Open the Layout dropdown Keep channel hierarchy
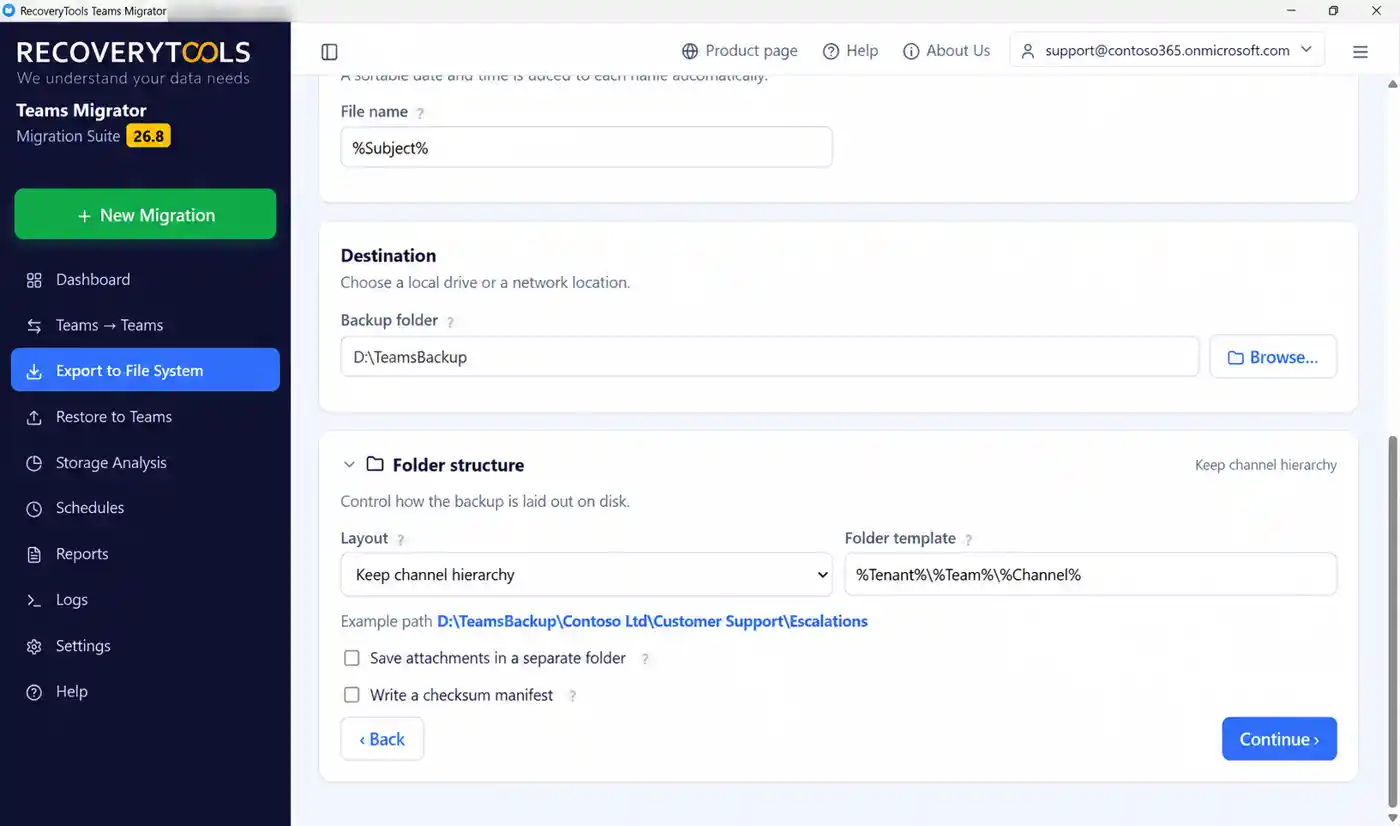This screenshot has width=1400, height=826. [586, 574]
